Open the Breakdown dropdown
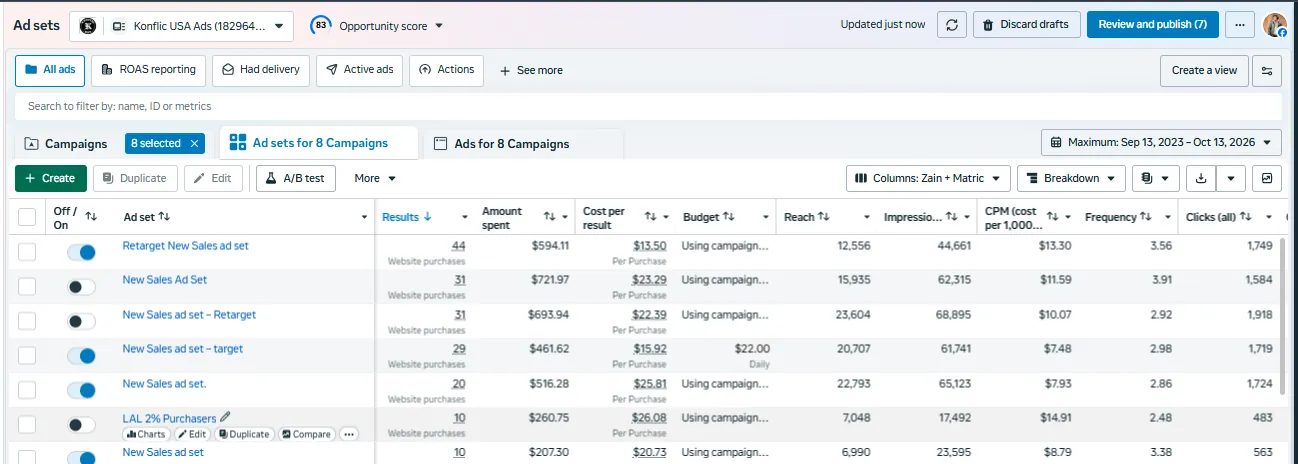Viewport: 1298px width, 464px height. point(1071,178)
